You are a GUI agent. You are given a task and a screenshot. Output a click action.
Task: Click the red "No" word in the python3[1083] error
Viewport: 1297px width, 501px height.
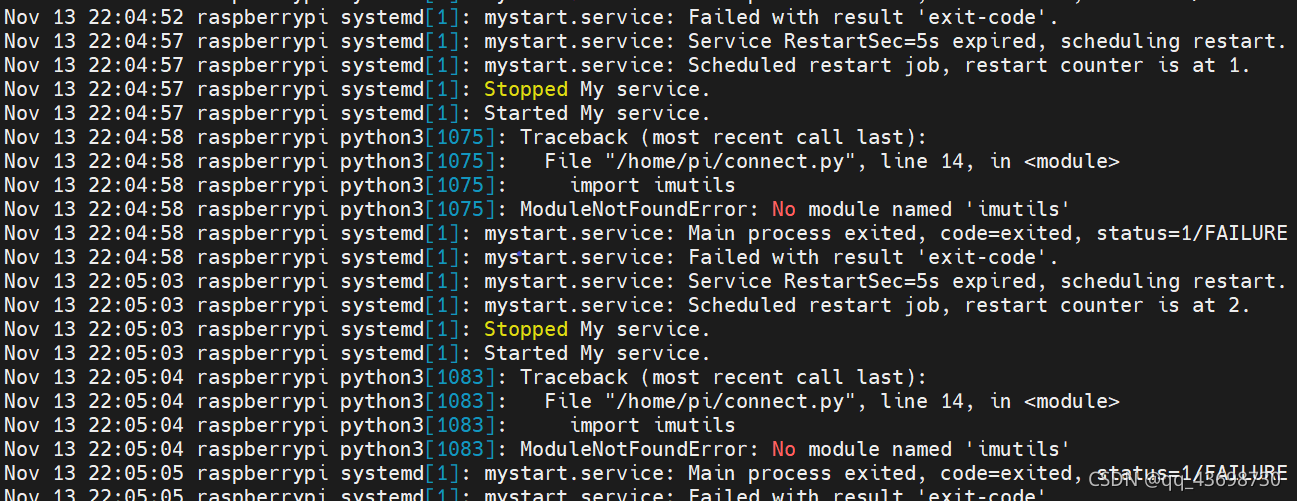click(784, 449)
